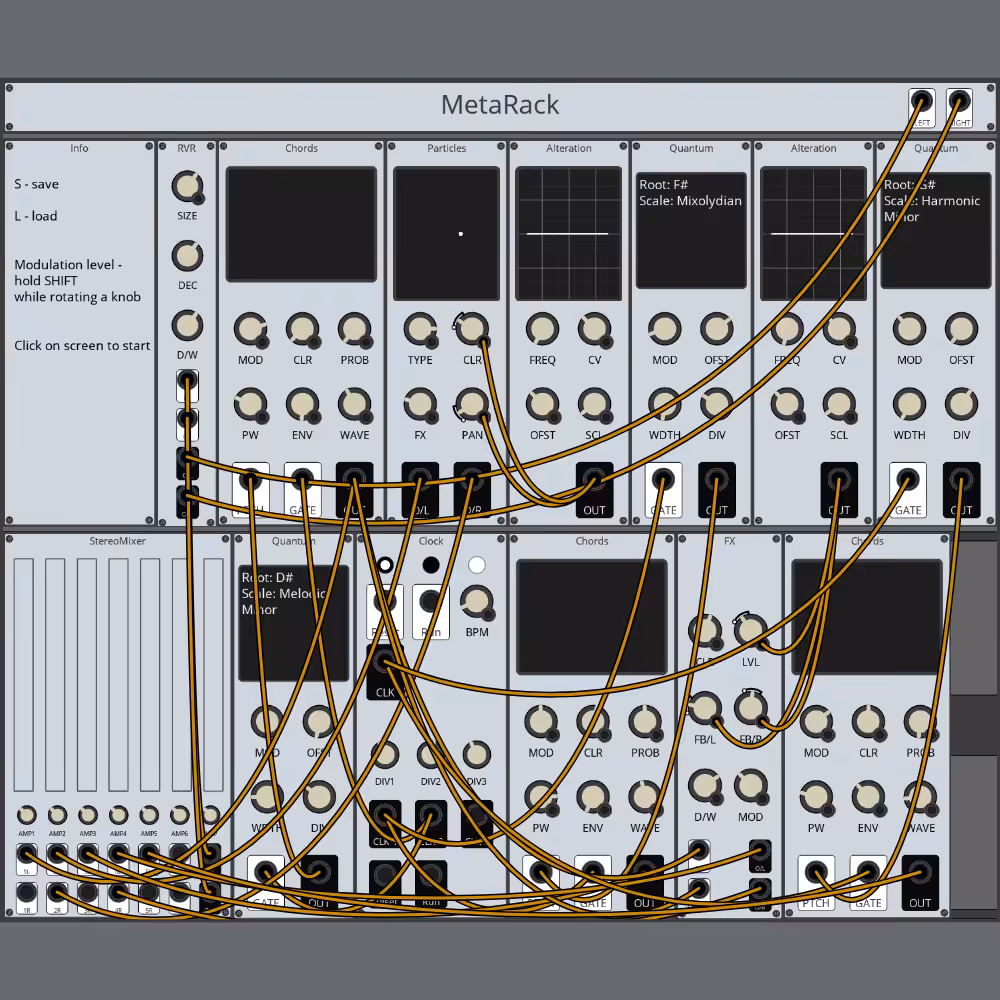Click MOD knob on Chords between Clock and FX
The height and width of the screenshot is (1000, 1000).
coord(541,722)
